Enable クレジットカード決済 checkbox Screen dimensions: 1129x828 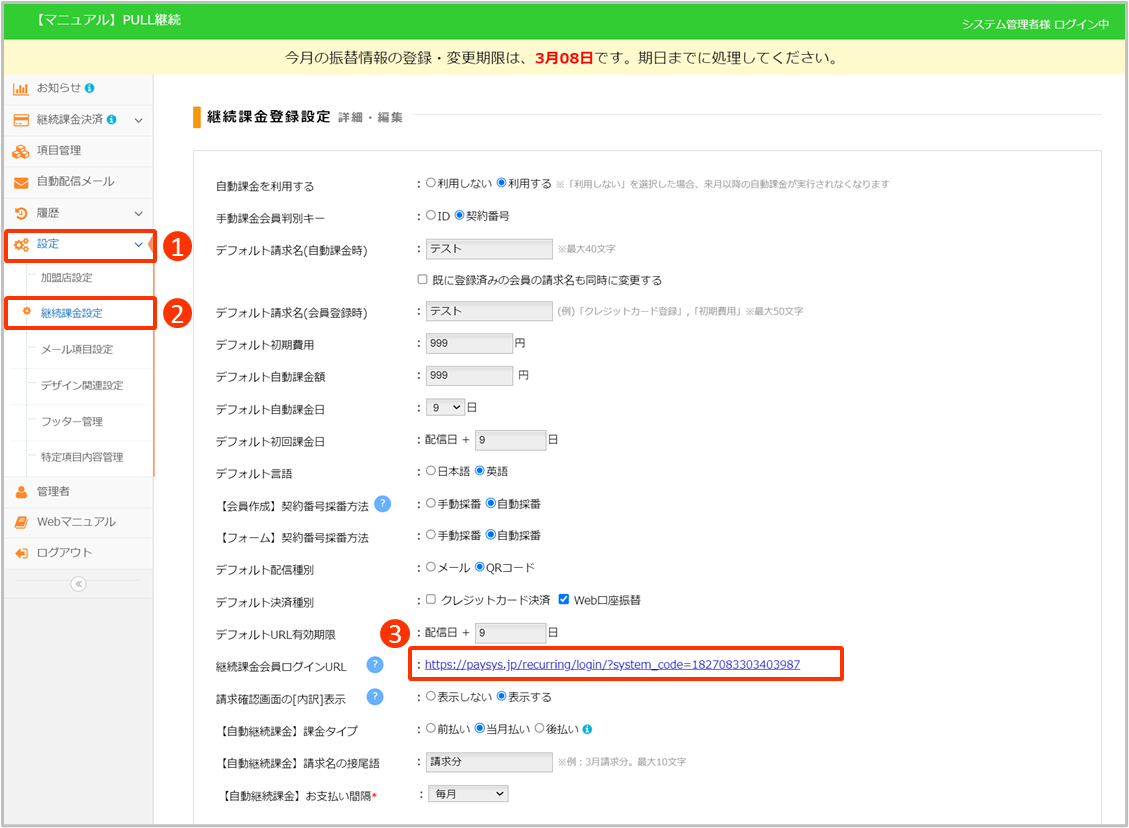431,600
